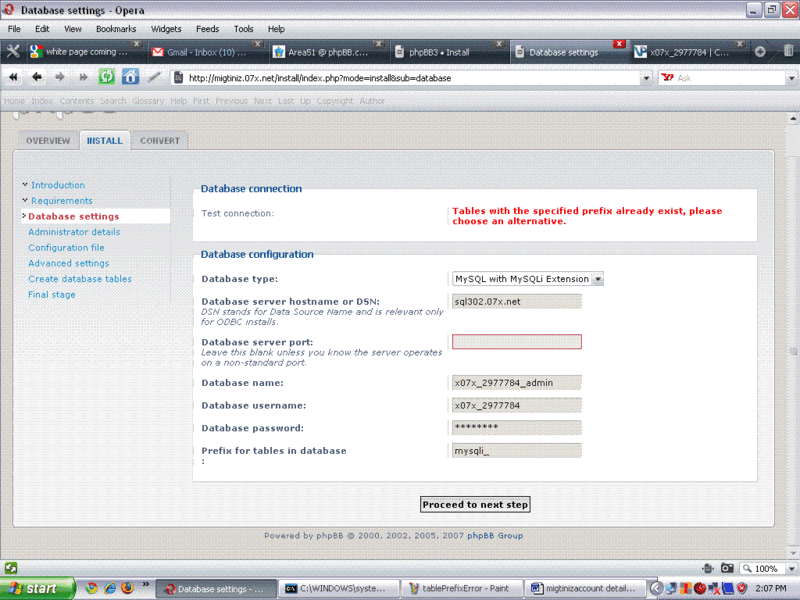Open the Requirements sidebar link
The width and height of the screenshot is (800, 600).
pos(62,201)
